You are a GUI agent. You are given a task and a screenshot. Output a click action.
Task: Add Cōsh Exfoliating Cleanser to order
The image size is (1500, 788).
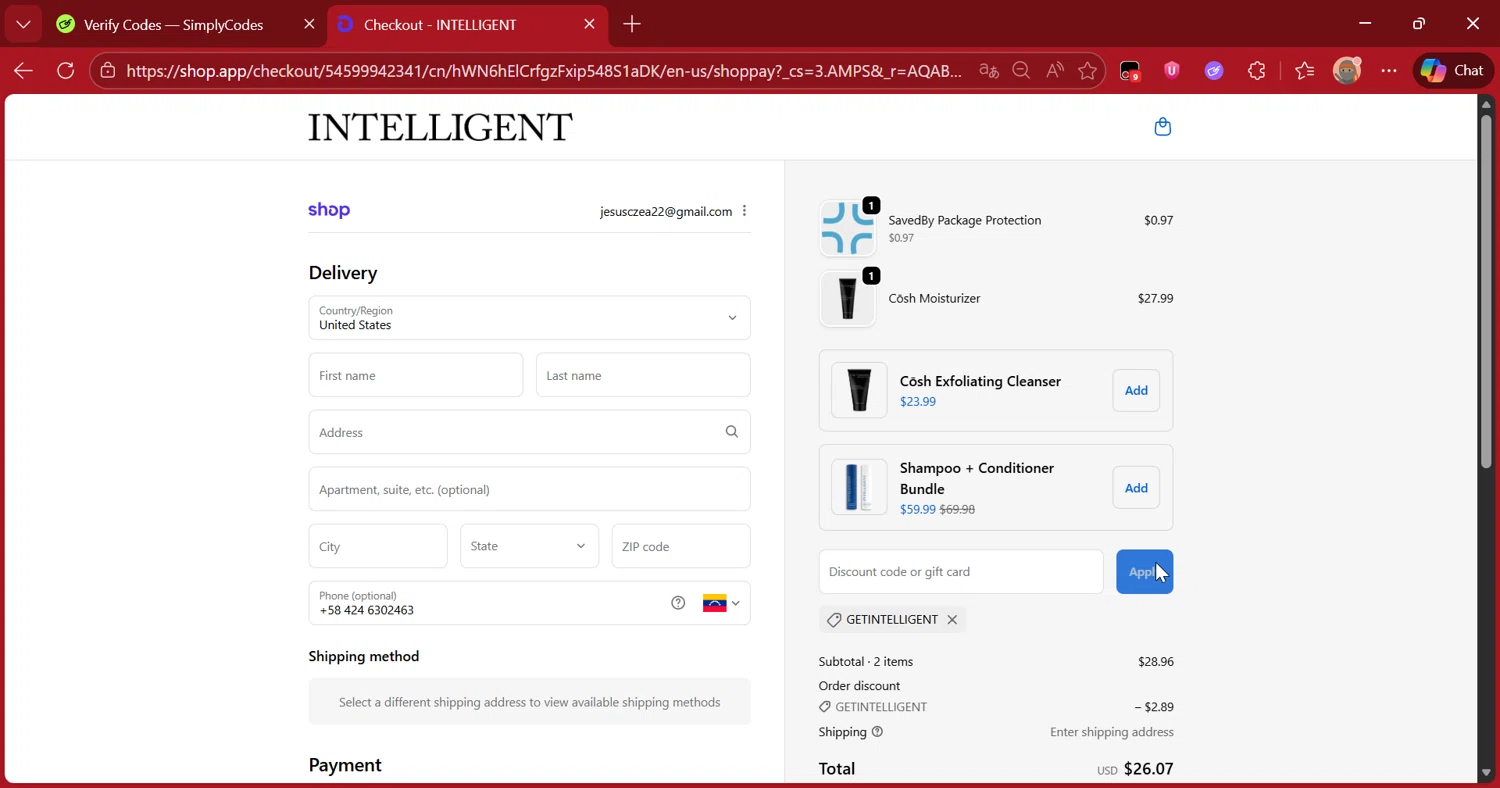tap(1136, 391)
